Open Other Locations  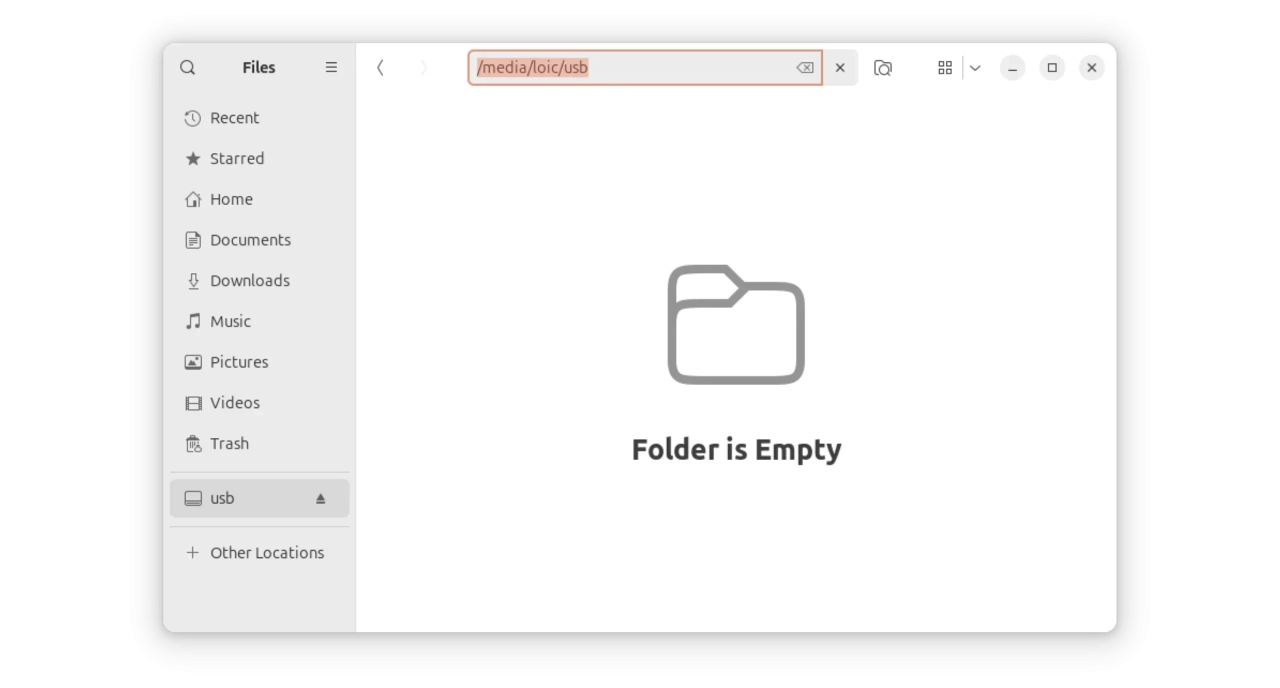click(266, 553)
